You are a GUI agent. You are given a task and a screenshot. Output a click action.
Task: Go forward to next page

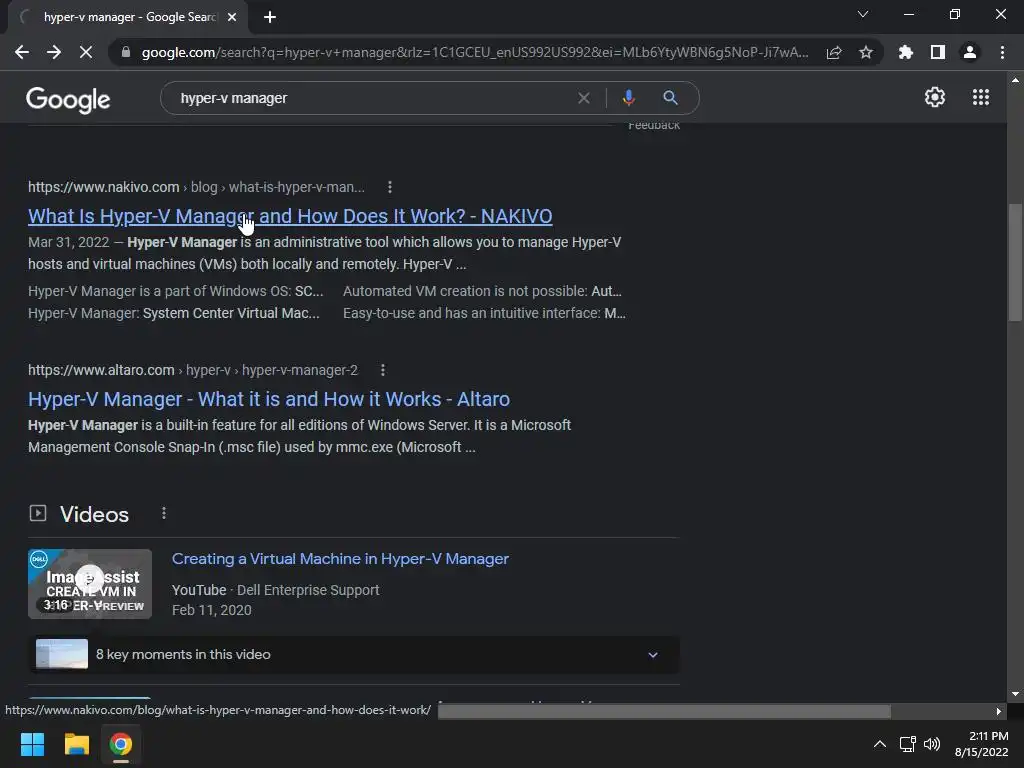[54, 52]
